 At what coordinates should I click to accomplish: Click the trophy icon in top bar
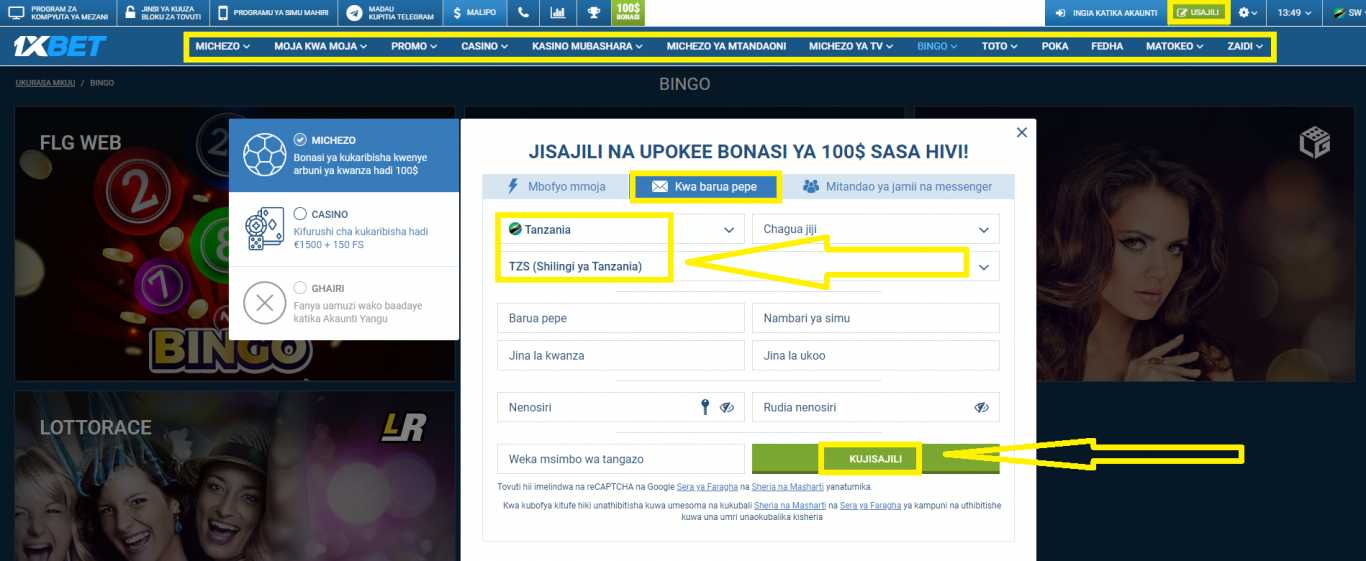[593, 13]
